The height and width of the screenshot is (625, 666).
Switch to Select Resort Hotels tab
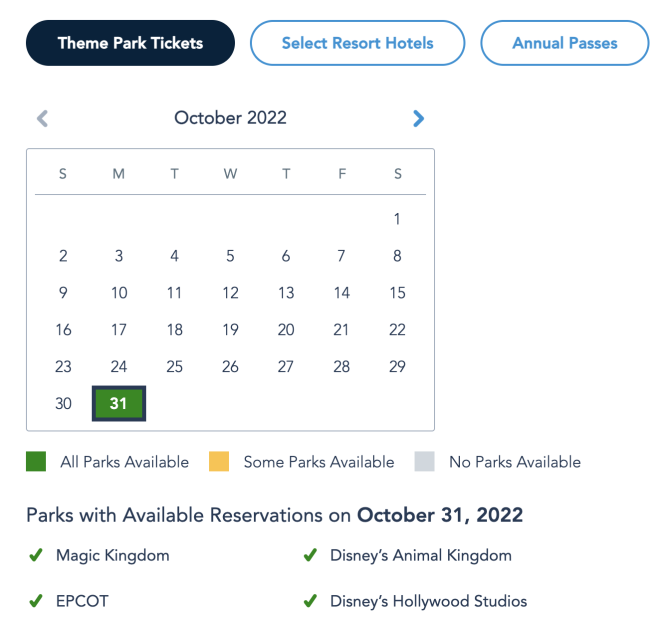click(357, 43)
